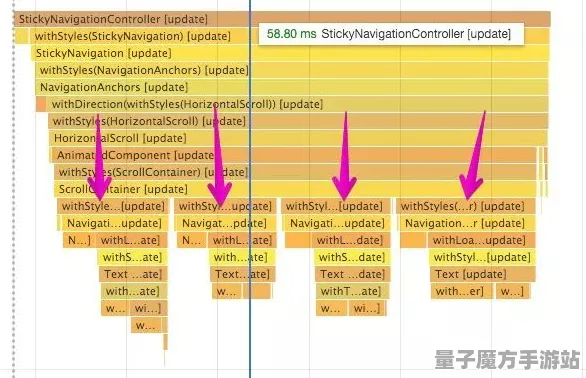Select the withS...ate] bar
586x378 pixels.
tap(132, 257)
